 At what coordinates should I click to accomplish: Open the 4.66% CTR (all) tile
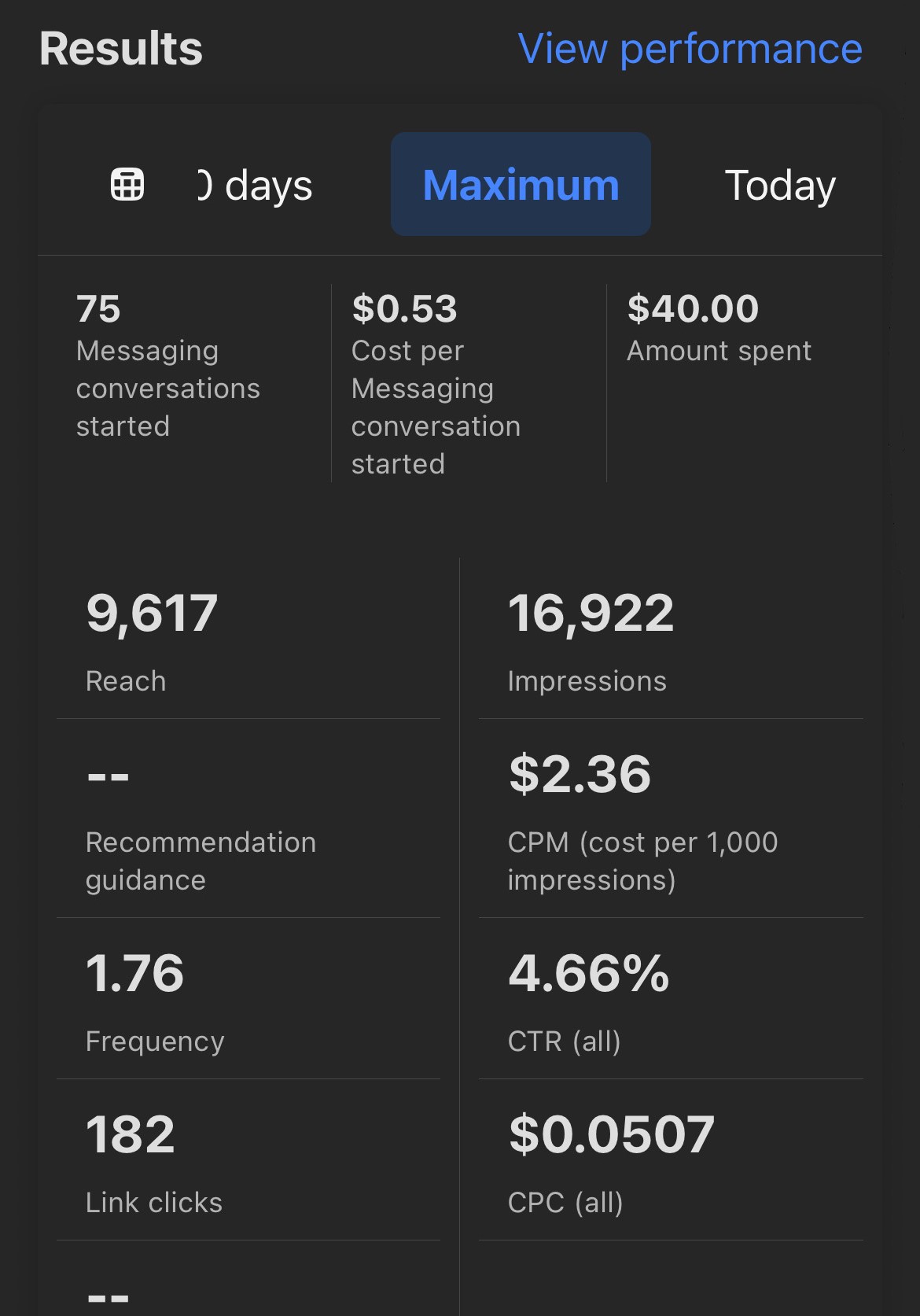click(x=670, y=997)
